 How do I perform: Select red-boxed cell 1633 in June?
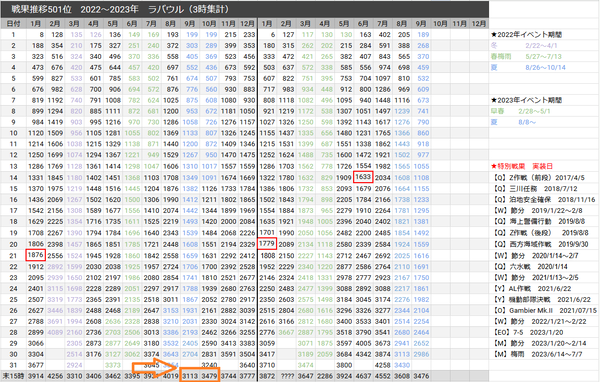[x=363, y=177]
